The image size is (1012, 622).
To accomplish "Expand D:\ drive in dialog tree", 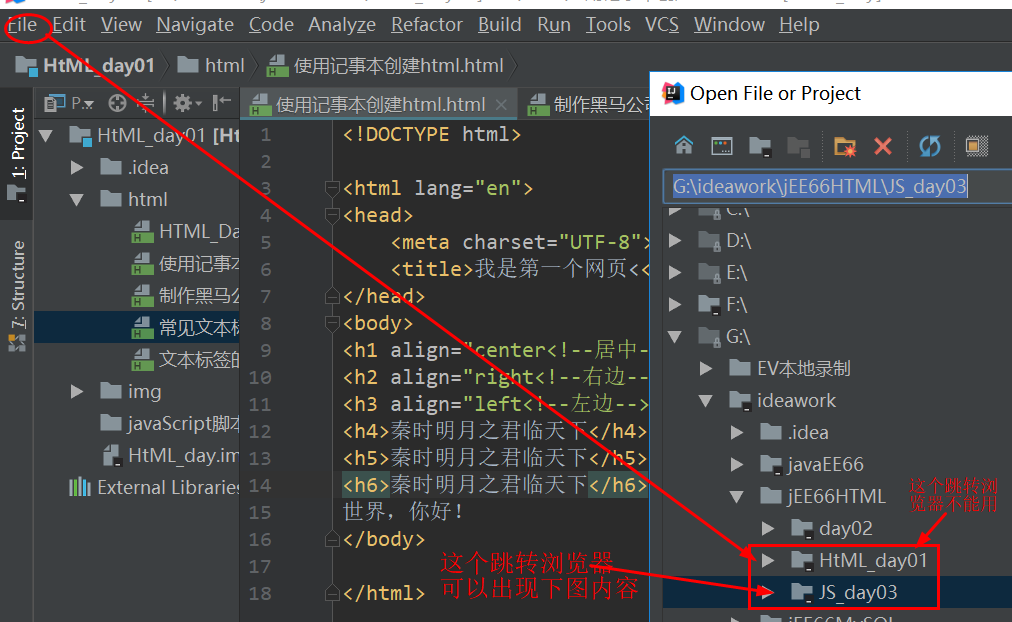I will coord(675,241).
